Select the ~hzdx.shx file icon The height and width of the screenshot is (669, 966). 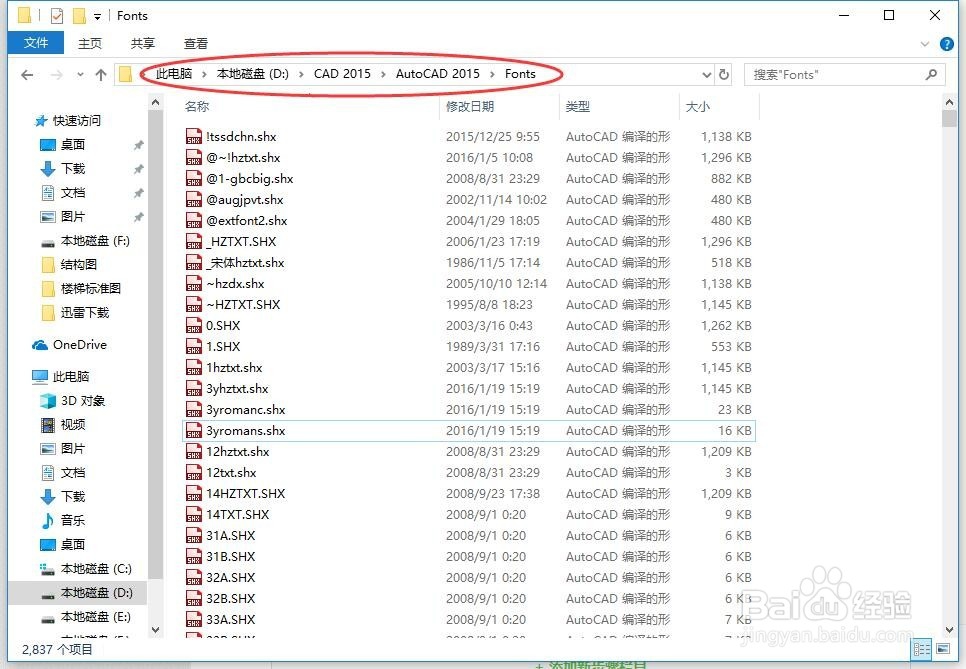click(194, 283)
